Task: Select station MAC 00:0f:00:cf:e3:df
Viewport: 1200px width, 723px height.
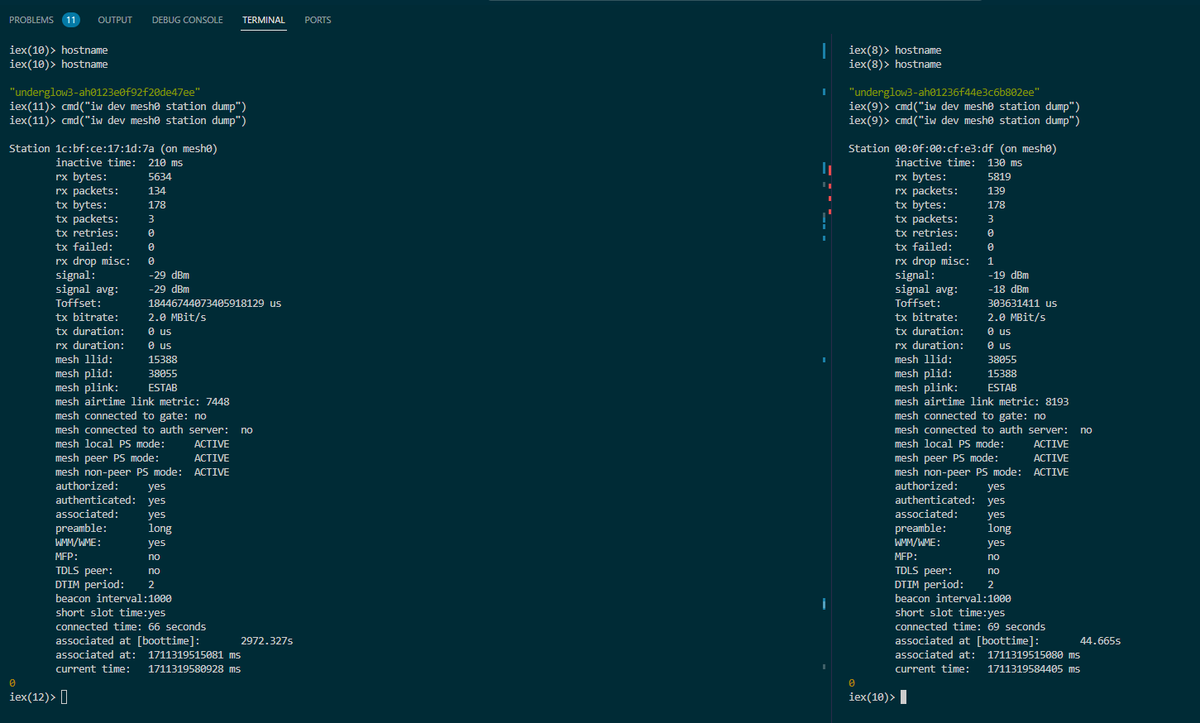Action: [946, 148]
